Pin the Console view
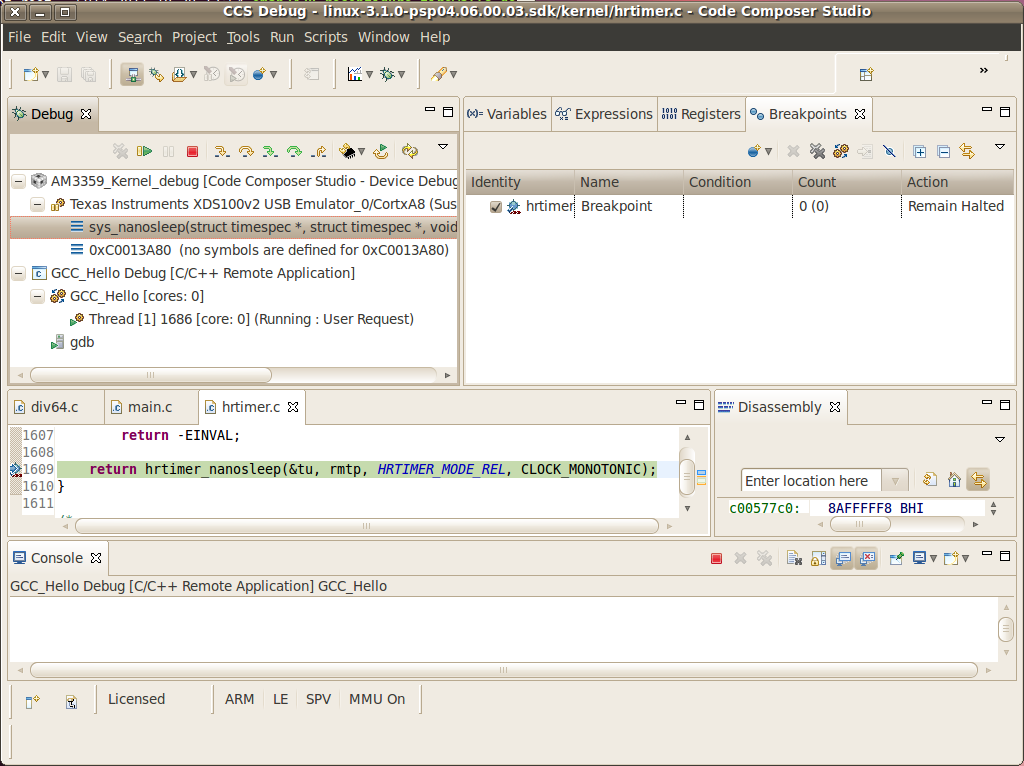The height and width of the screenshot is (766, 1024). tap(896, 558)
